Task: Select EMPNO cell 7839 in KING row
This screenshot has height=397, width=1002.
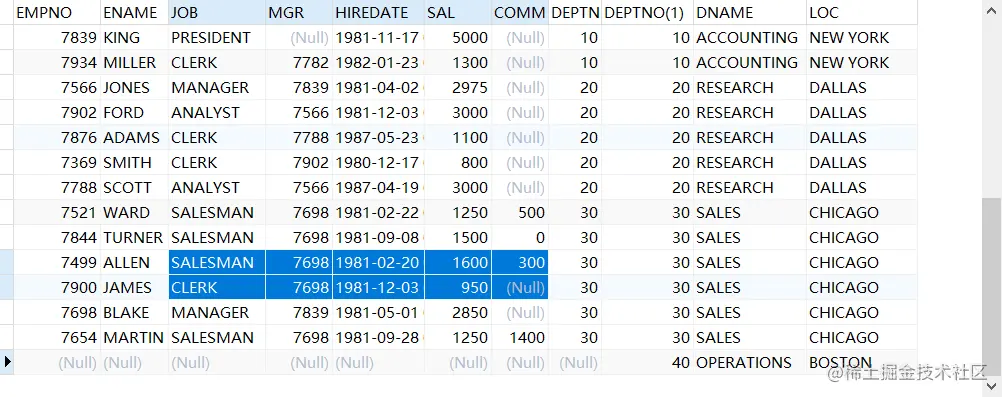Action: 56,38
